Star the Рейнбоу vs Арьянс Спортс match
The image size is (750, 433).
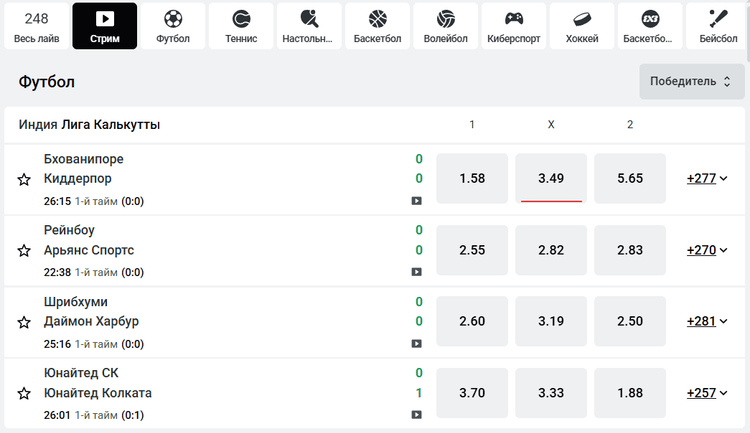(24, 251)
